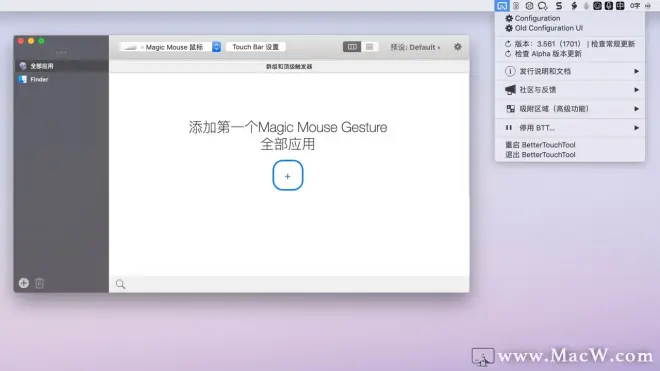This screenshot has height=371, width=660.
Task: Click the megaphone icon beside 社区与反馈
Action: [x=510, y=90]
